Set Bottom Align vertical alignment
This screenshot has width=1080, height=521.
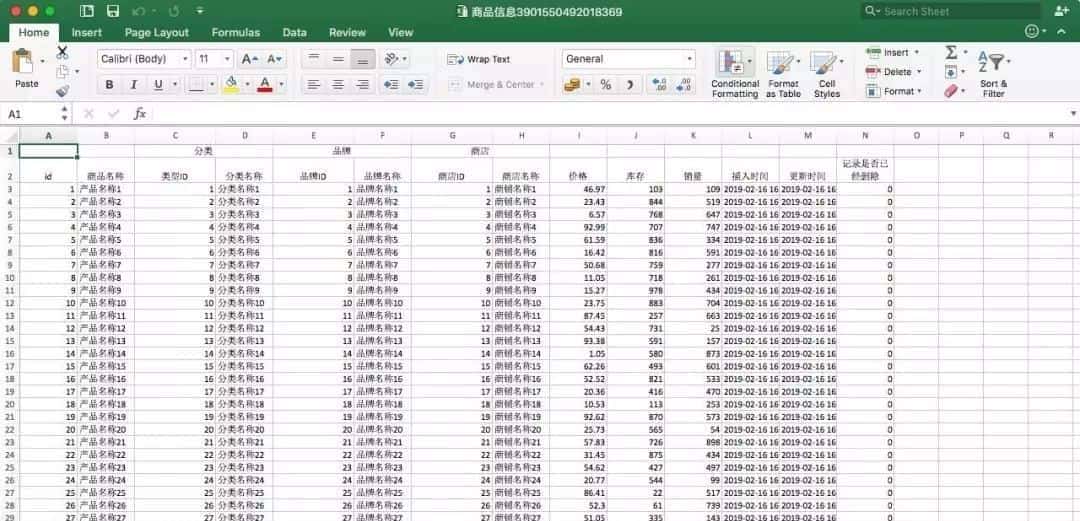click(362, 59)
